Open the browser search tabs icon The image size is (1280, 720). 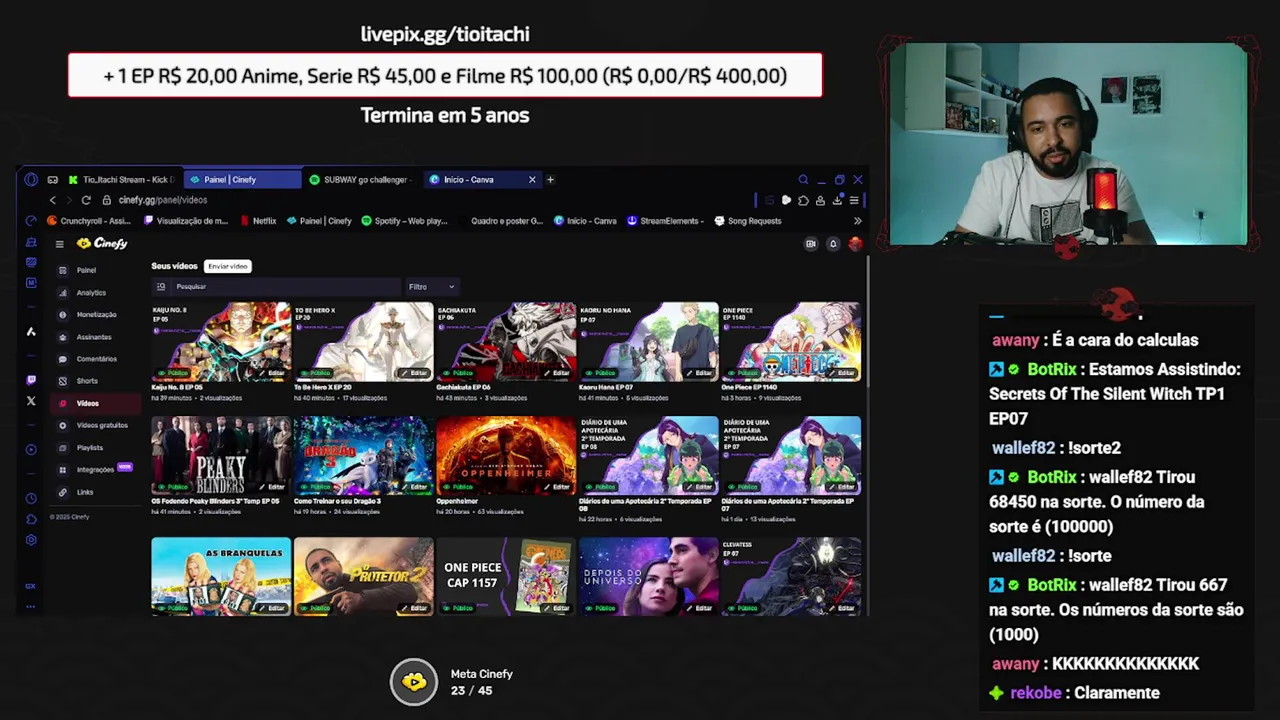(x=803, y=180)
